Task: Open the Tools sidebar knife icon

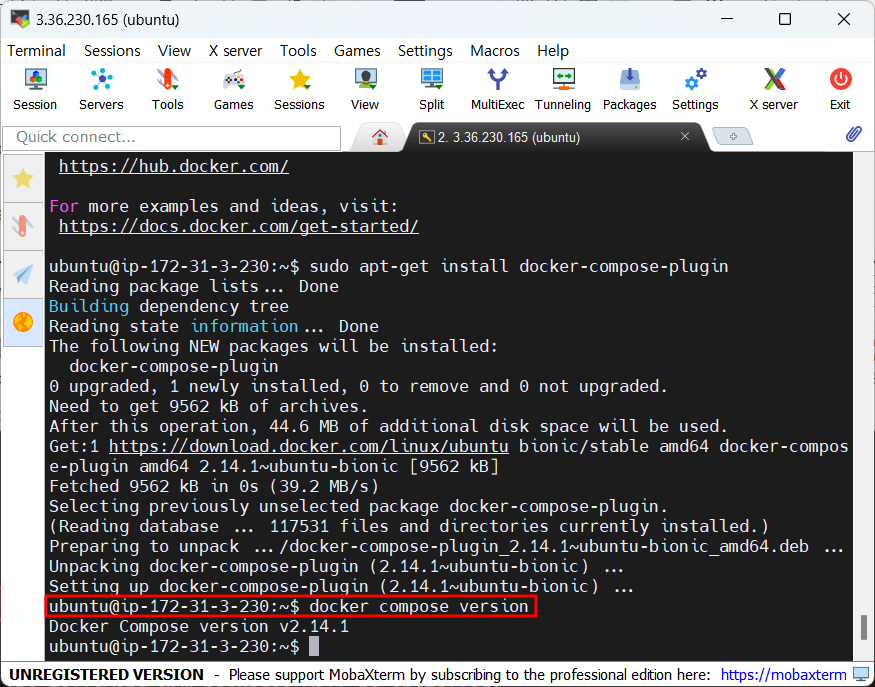Action: [x=23, y=226]
